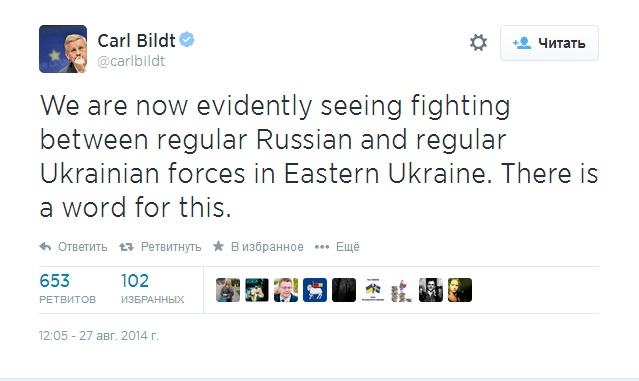Open the @carlbildt handle link

(131, 61)
